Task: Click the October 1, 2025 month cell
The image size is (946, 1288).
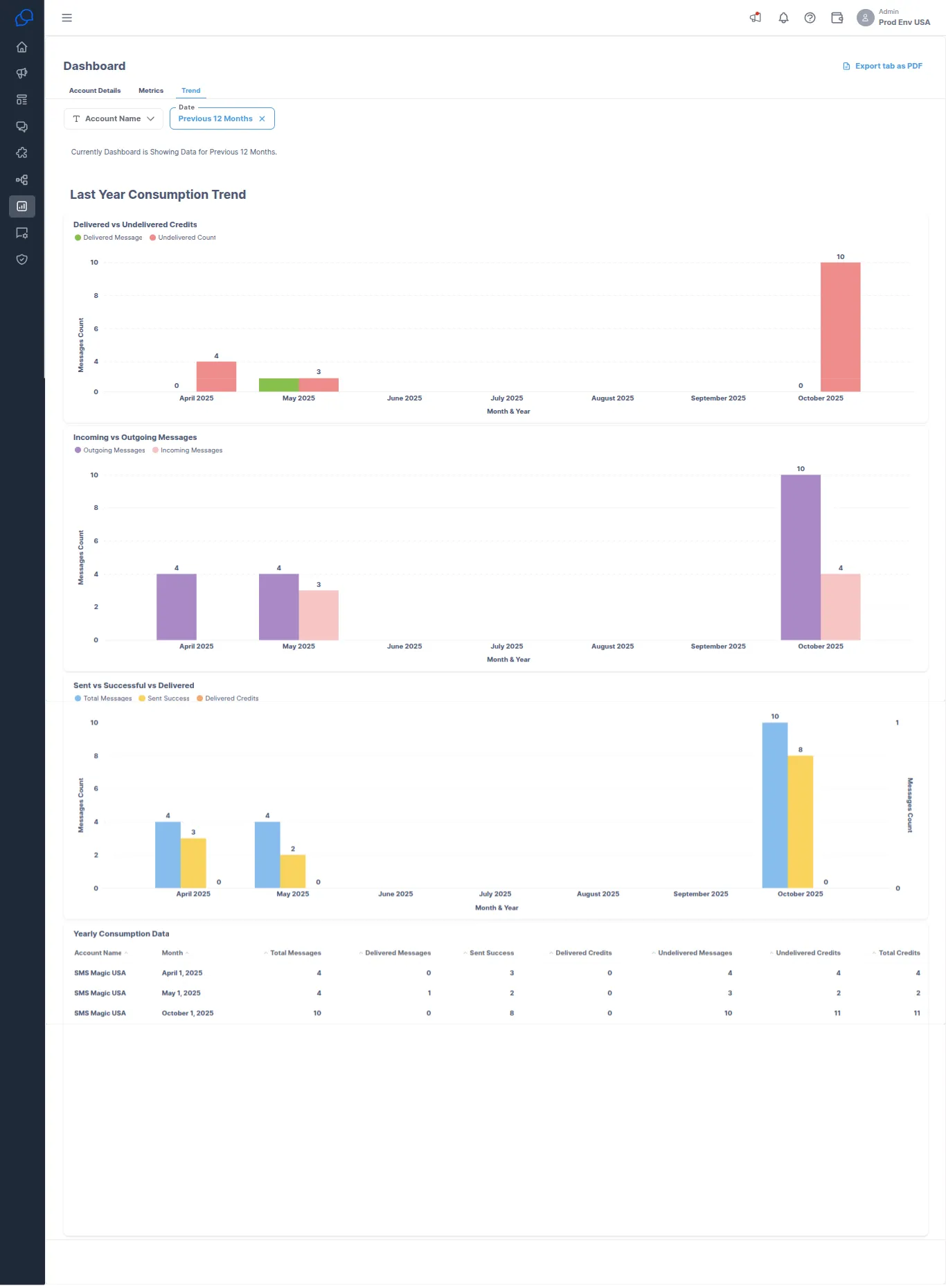Action: [188, 1014]
